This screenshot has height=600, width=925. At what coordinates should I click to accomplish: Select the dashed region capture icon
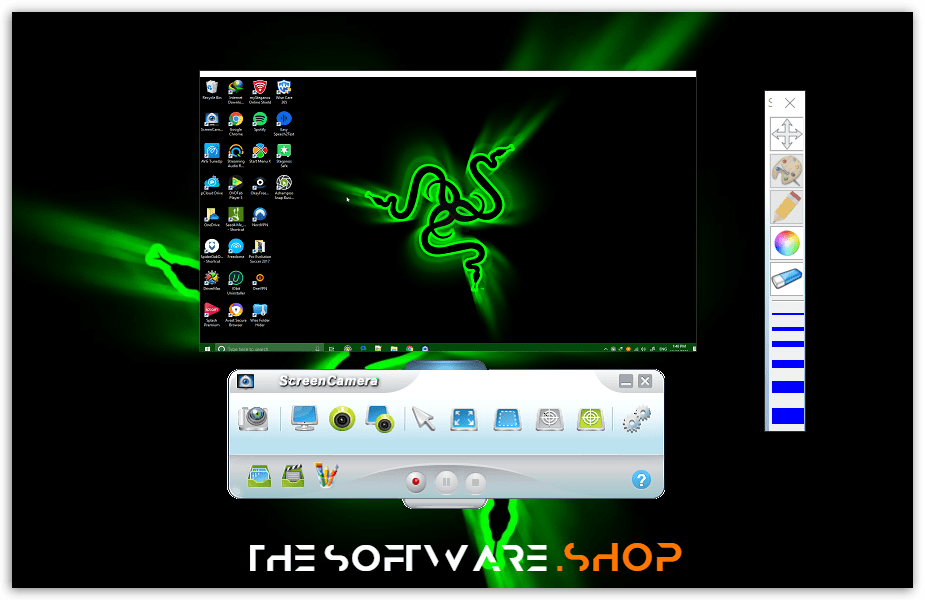(507, 419)
